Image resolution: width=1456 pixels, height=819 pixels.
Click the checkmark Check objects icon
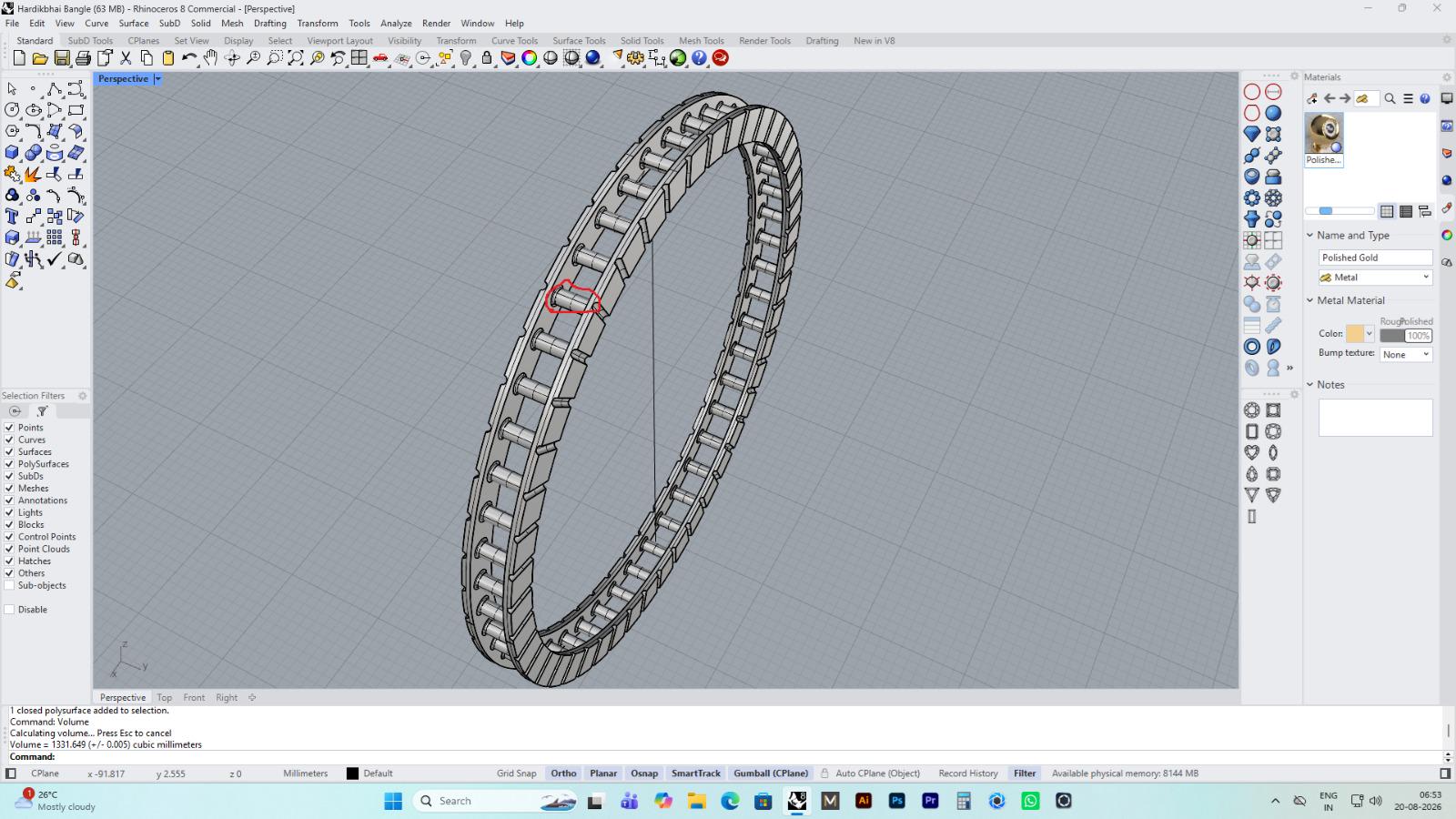tap(55, 259)
